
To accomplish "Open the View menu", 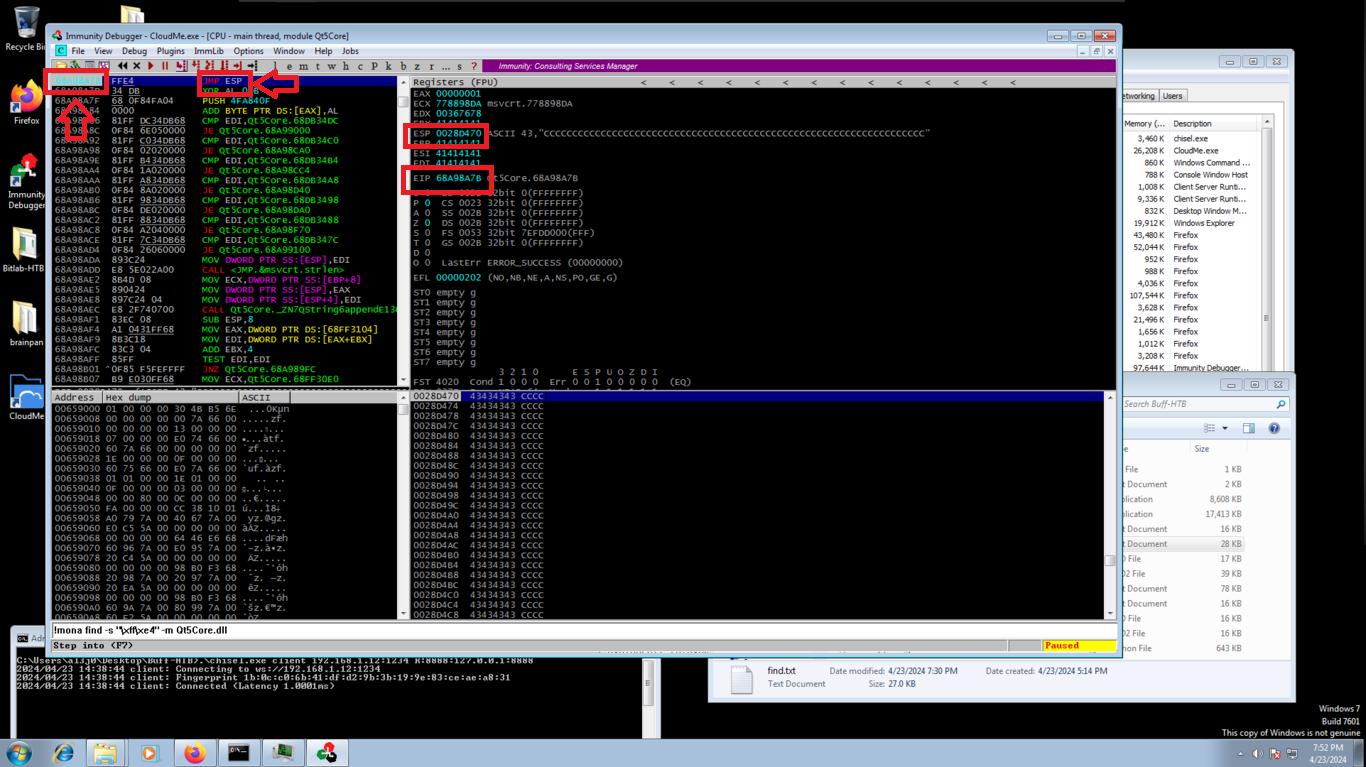I will 103,51.
